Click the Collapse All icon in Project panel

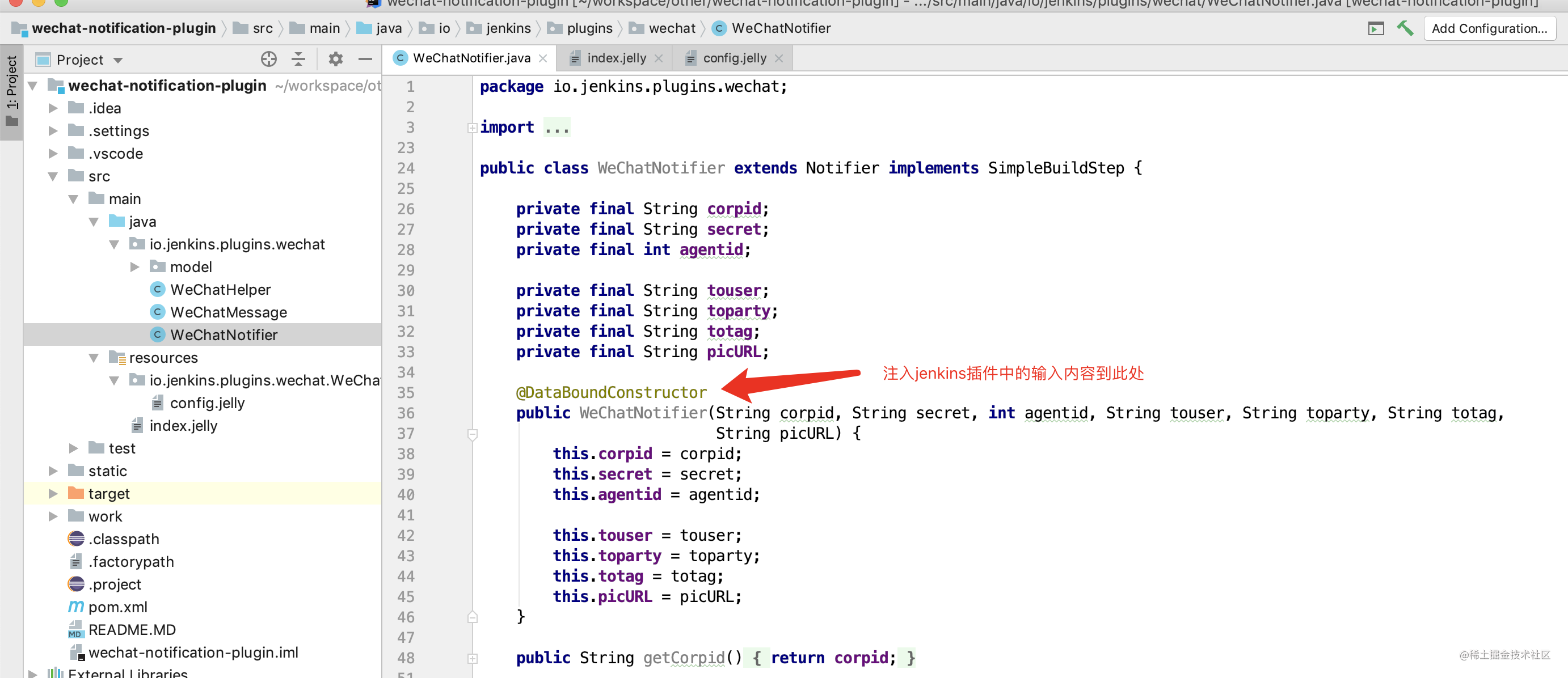[x=298, y=59]
